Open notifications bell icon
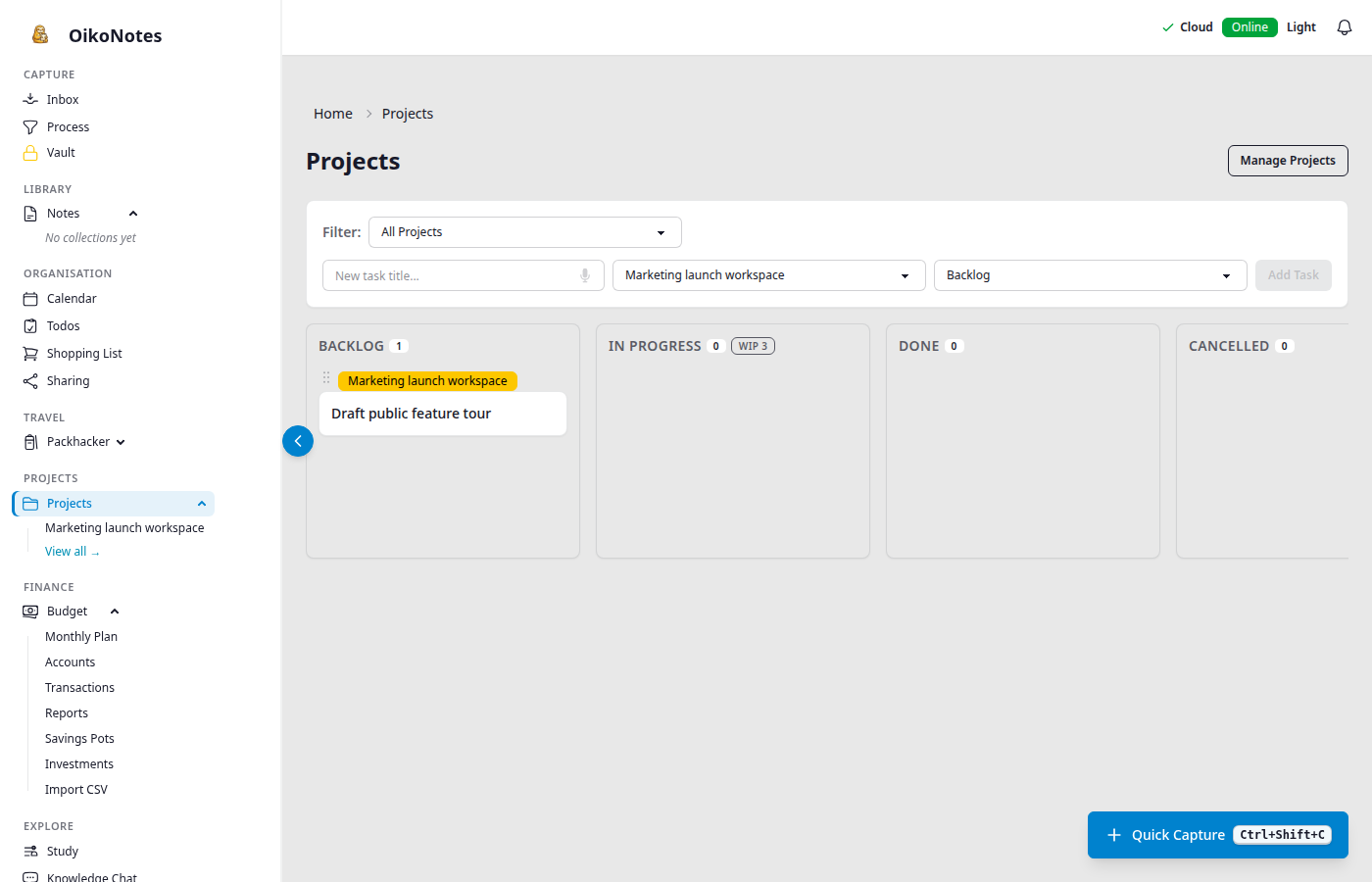Viewport: 1372px width, 882px height. [1345, 27]
